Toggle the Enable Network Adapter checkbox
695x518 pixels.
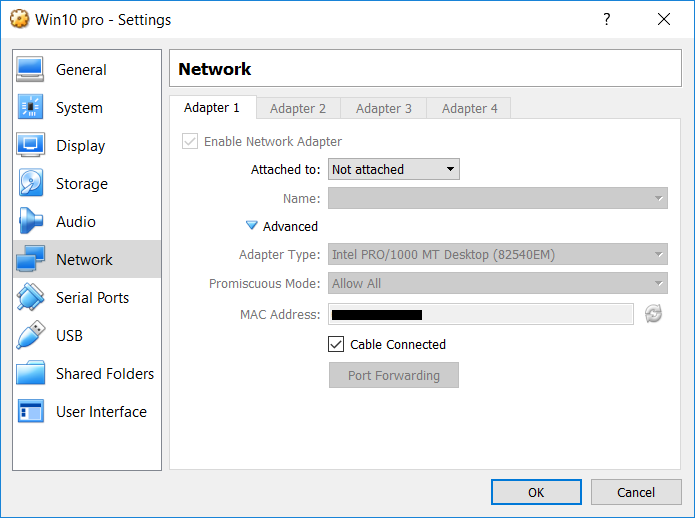(x=190, y=142)
